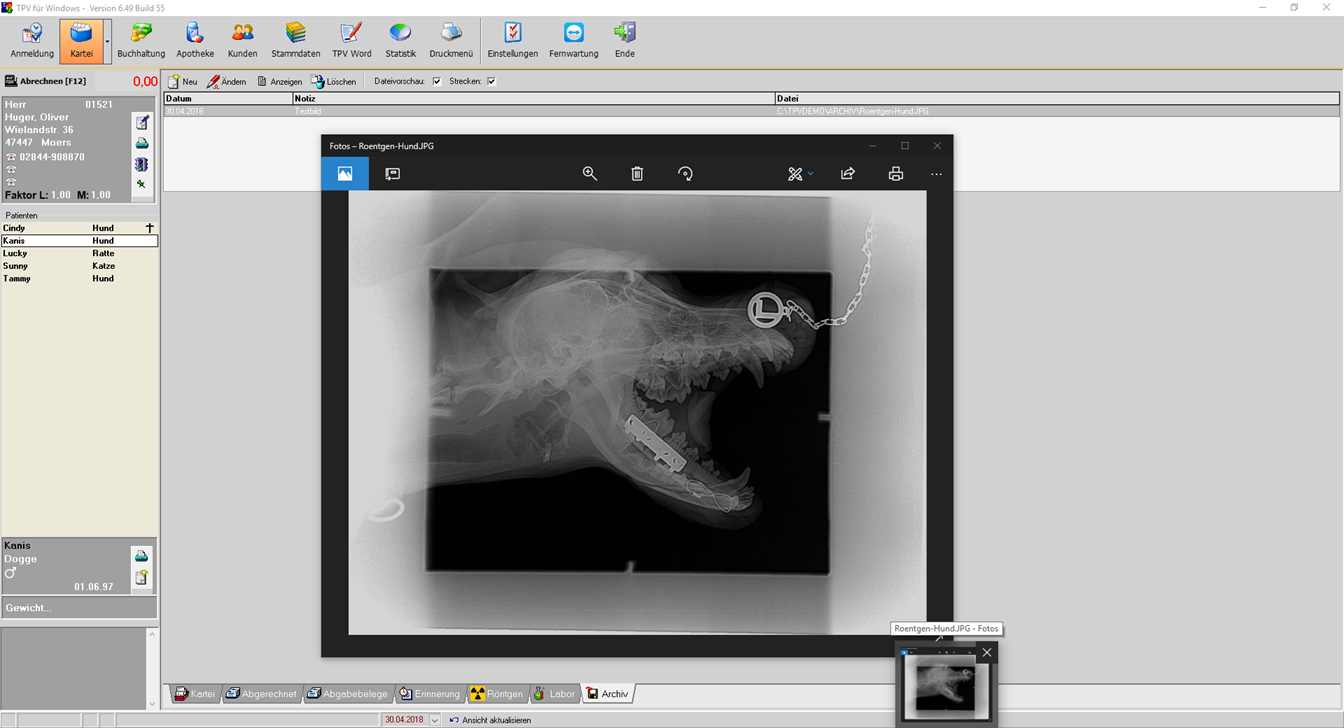Click the Kunden toolbar icon

[242, 41]
